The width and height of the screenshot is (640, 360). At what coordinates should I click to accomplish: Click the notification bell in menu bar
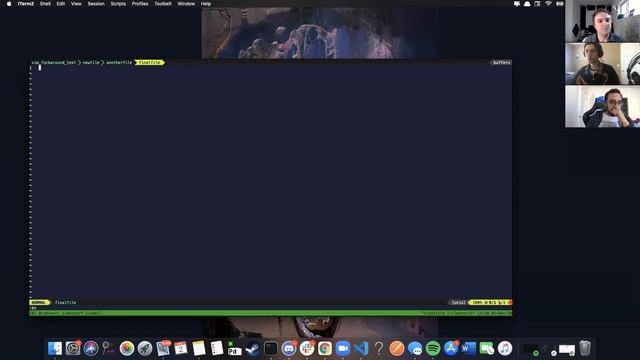(527, 4)
